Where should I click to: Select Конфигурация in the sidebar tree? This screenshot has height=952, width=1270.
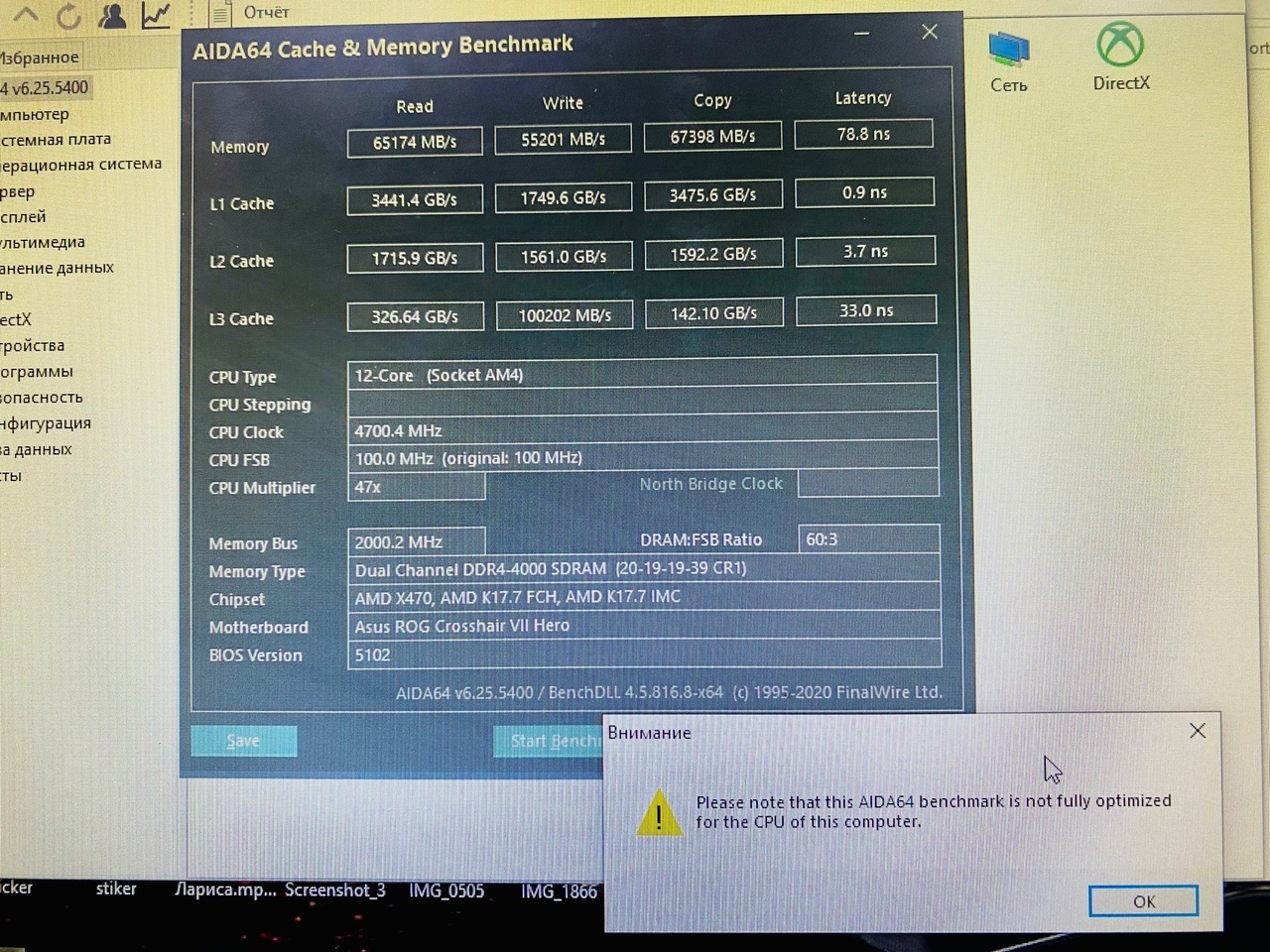[x=46, y=422]
